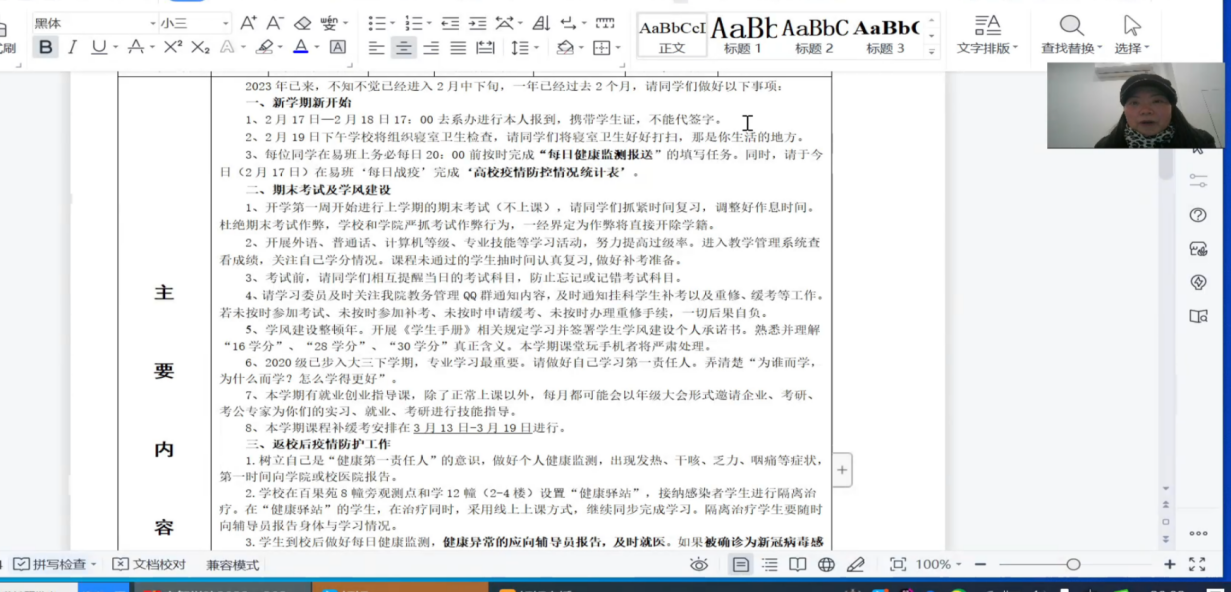Screen dimensions: 1231x592
Task: Click the help question mark sidebar icon
Action: 1198,215
